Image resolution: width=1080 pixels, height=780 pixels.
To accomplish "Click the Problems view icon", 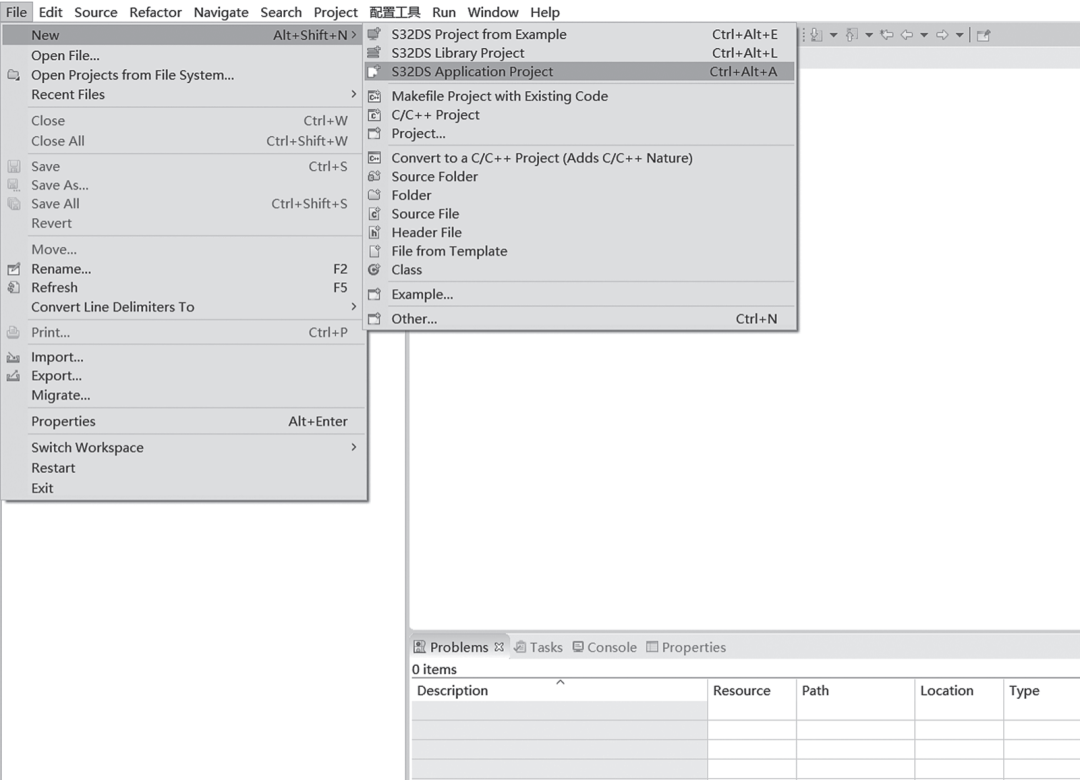I will pyautogui.click(x=419, y=647).
